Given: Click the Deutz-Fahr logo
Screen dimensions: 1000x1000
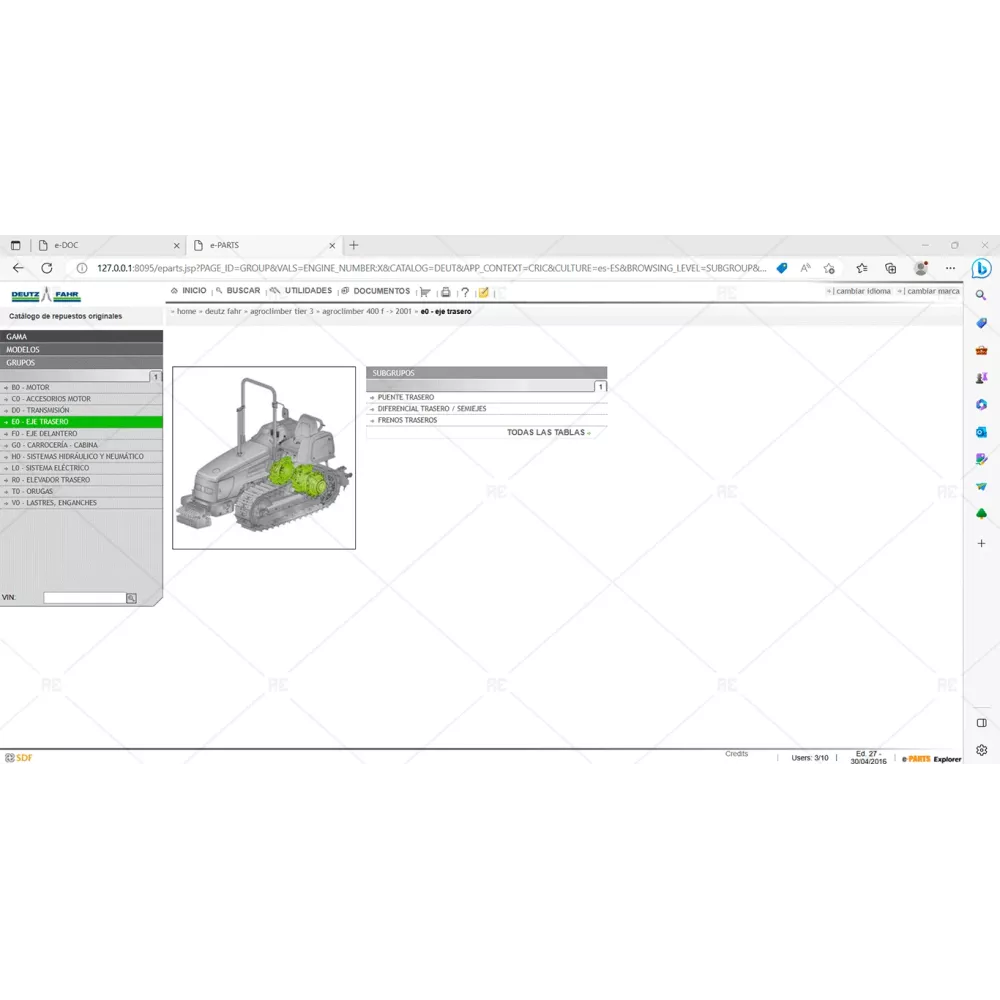Looking at the screenshot, I should point(46,295).
